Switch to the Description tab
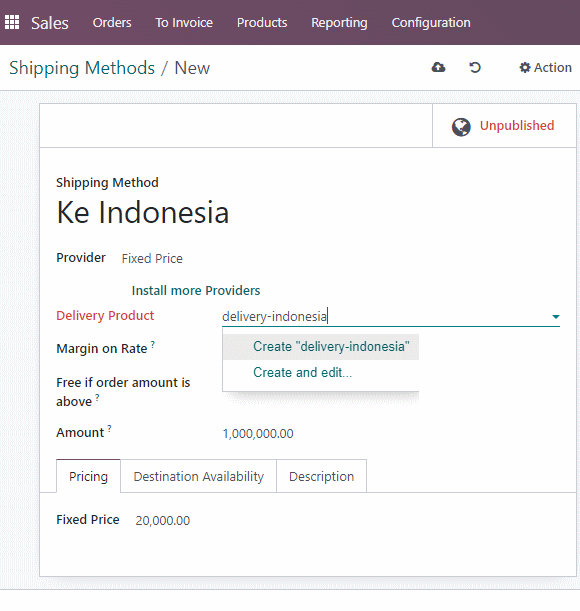 click(322, 476)
